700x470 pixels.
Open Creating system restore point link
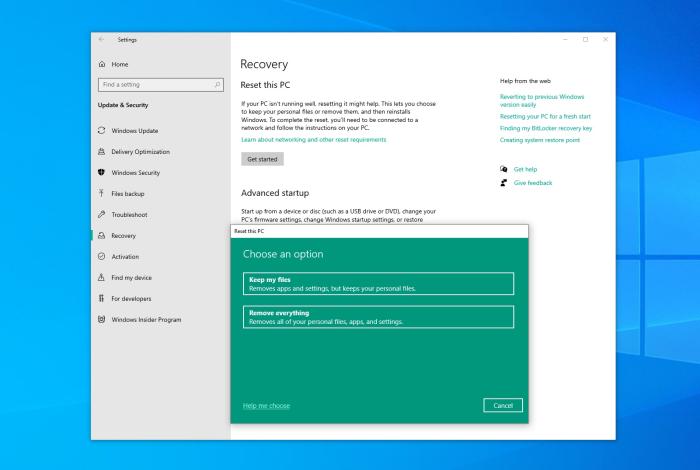pyautogui.click(x=539, y=140)
